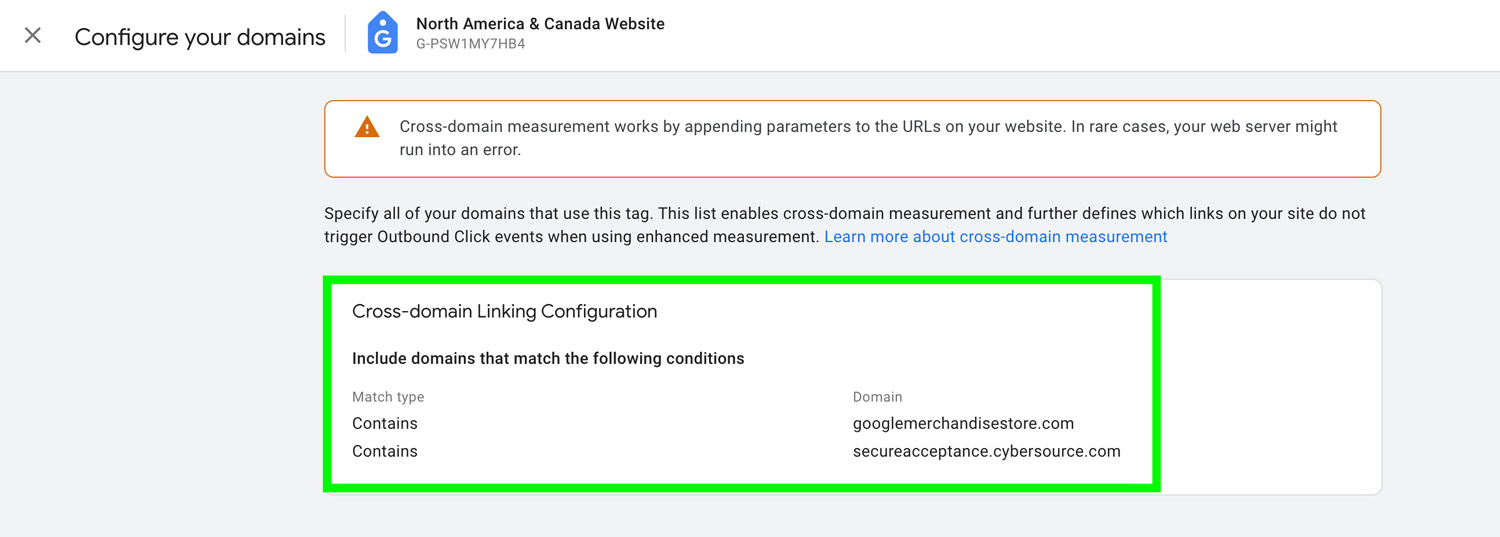The width and height of the screenshot is (1500, 537).
Task: Select the secureacceptance.cybersource.com domain entry
Action: [x=987, y=451]
